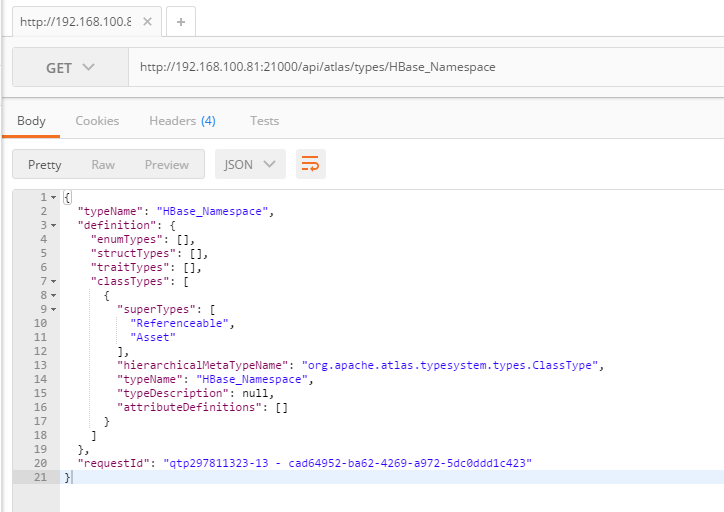Switch to the Body tab
724x512 pixels.
[x=31, y=121]
